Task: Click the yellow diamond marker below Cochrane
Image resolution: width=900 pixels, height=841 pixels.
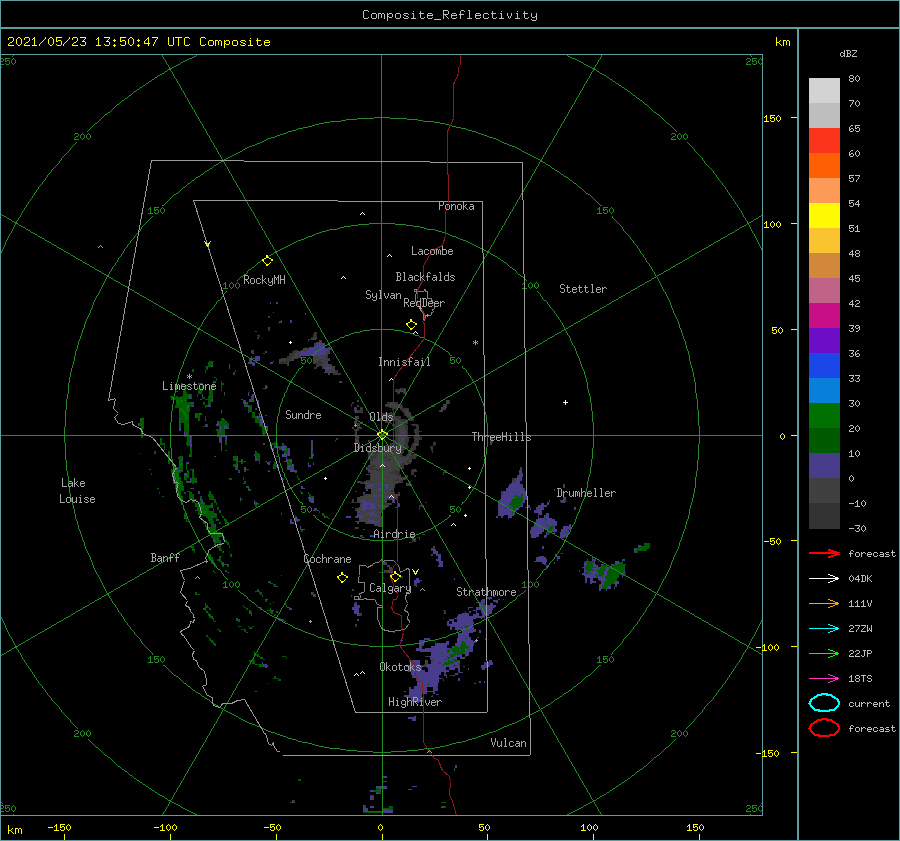Action: 342,578
